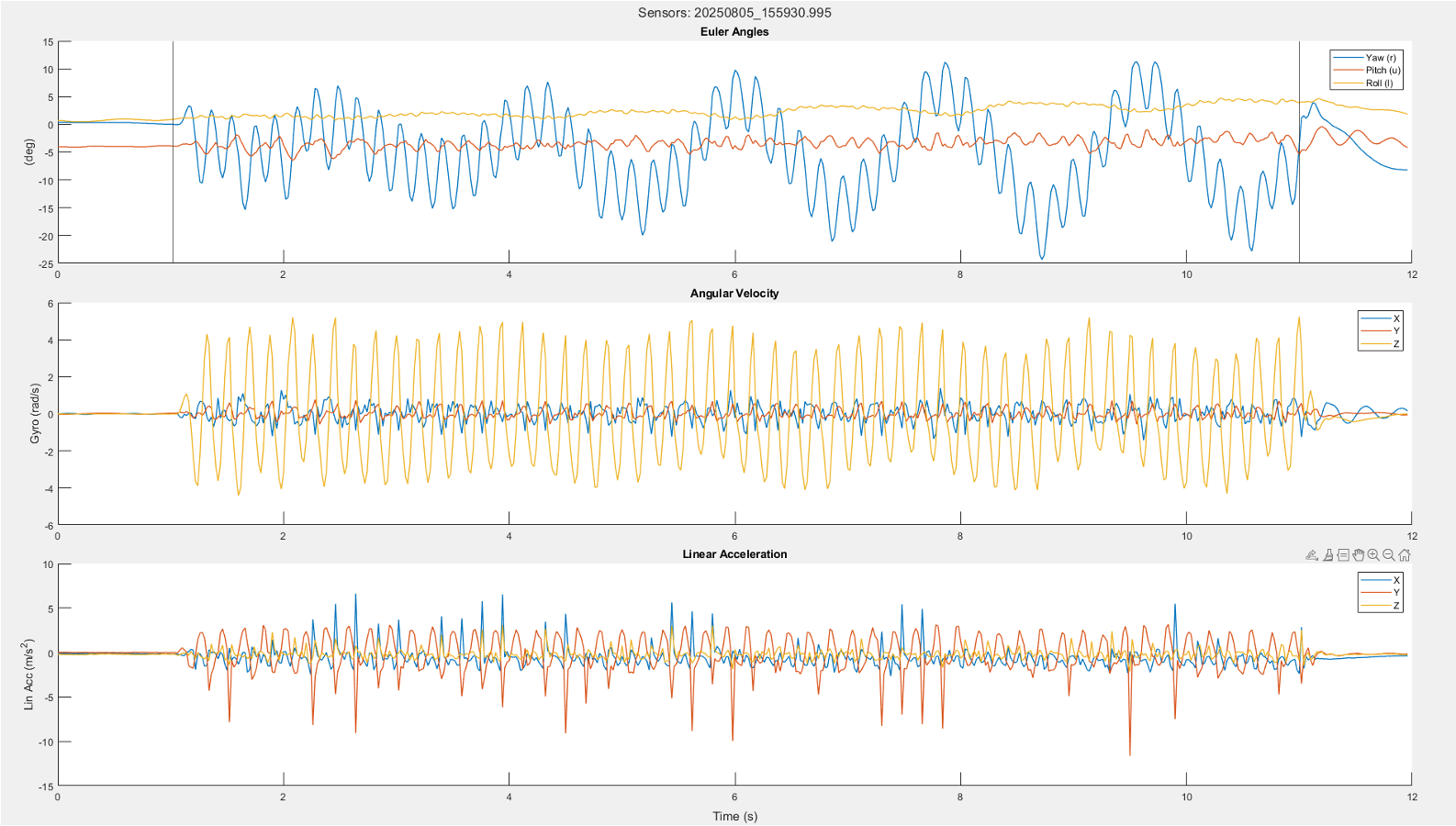Select Z in the Linear Acceleration legend

pos(1380,606)
